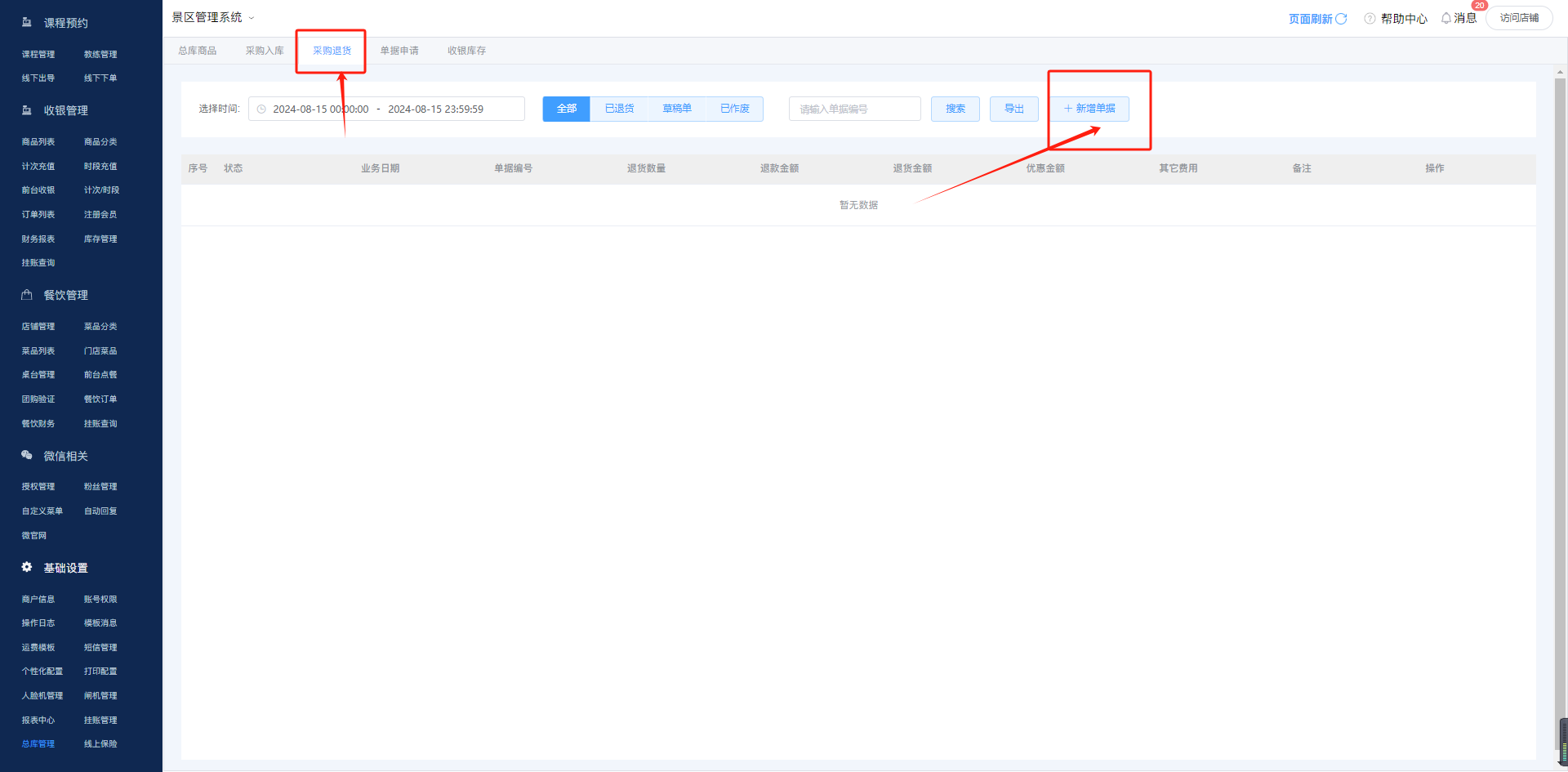1568x772 pixels.
Task: Click the 请输入单据编号 search input field
Action: click(x=854, y=109)
